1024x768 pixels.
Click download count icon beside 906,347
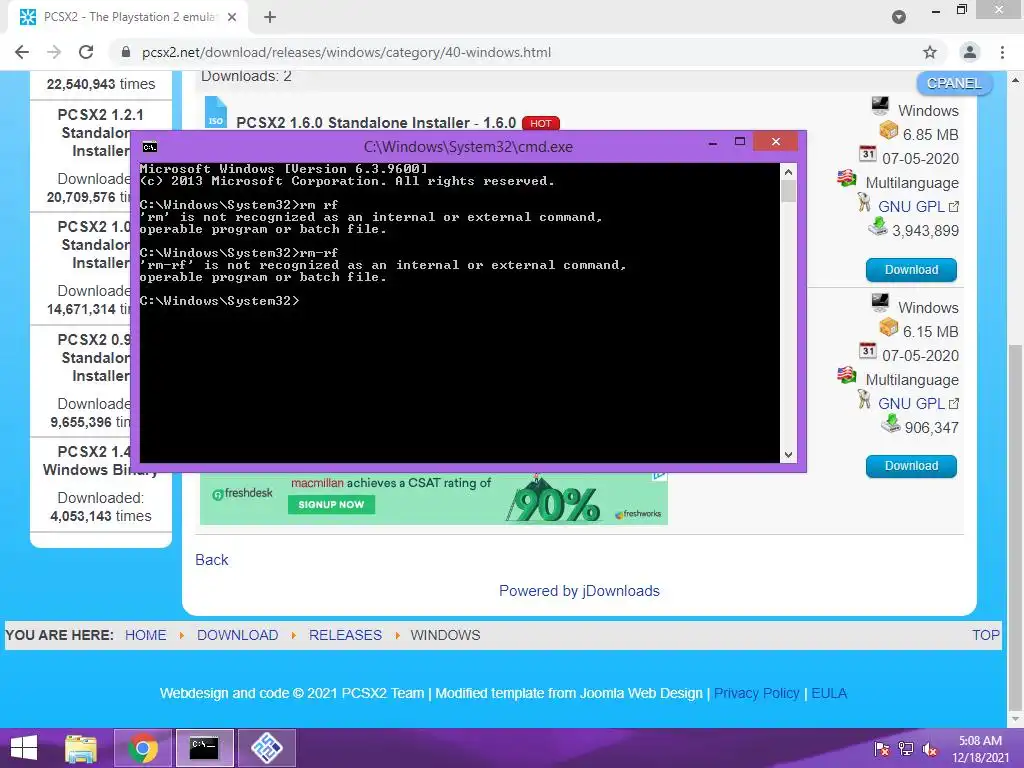click(891, 424)
